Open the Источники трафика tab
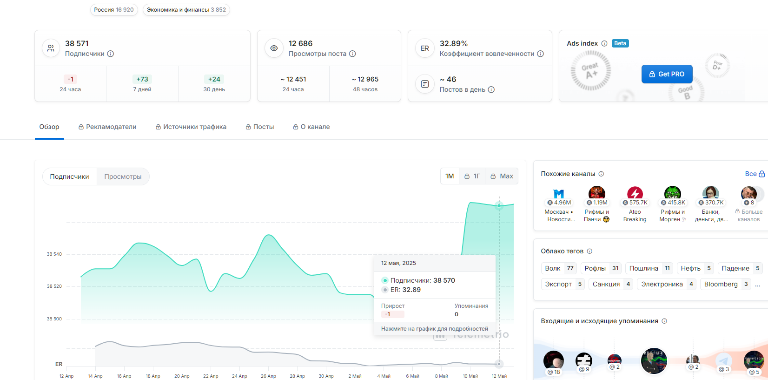The image size is (768, 380). (191, 127)
